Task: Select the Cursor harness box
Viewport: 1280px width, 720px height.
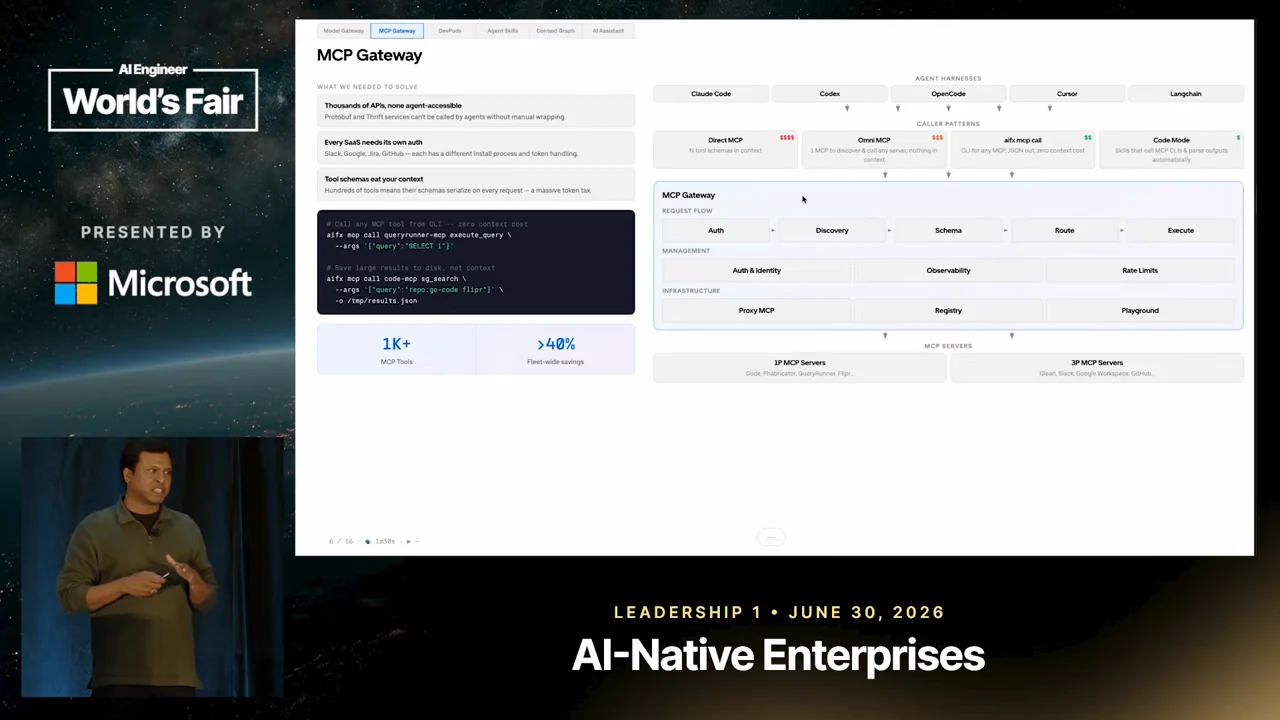Action: click(x=1067, y=94)
